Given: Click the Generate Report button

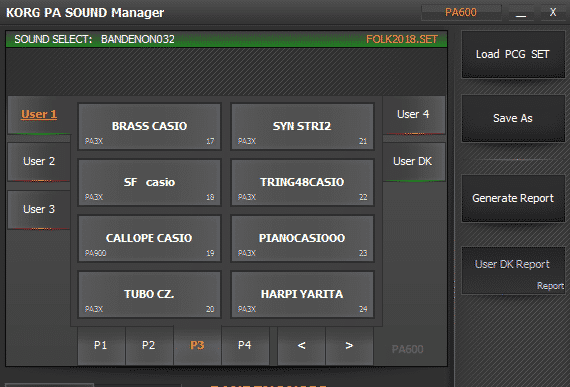Looking at the screenshot, I should pos(513,198).
